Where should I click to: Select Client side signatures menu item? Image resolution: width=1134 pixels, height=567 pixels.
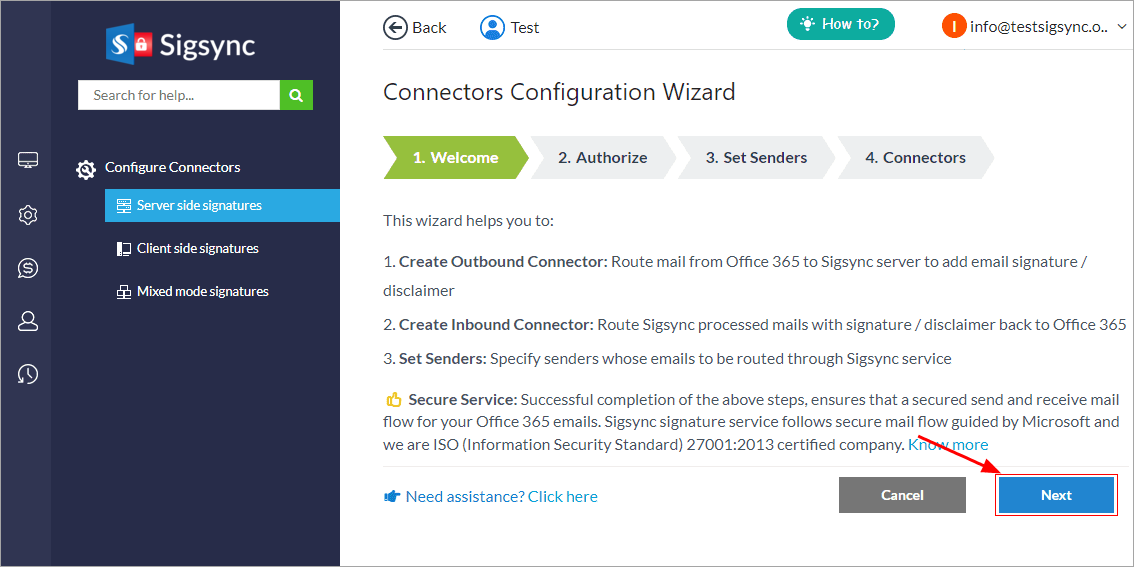[197, 249]
